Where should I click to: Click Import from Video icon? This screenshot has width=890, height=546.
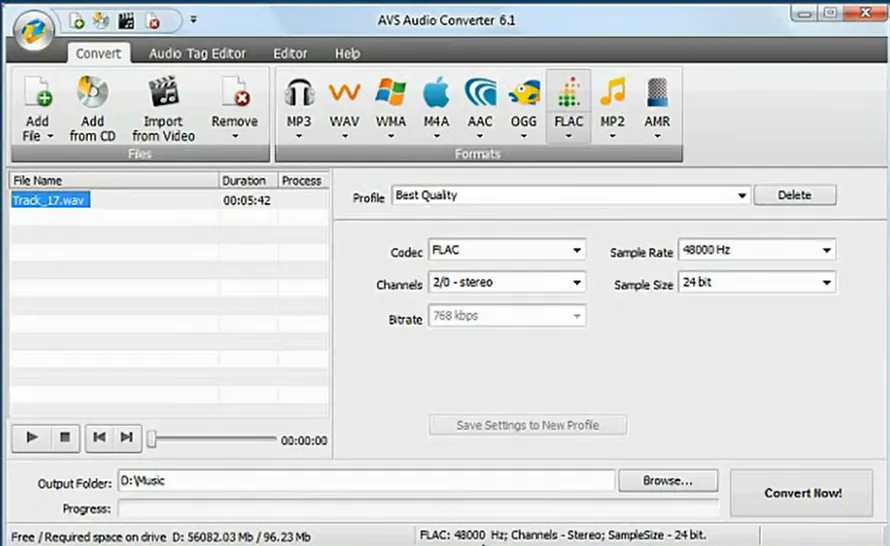click(163, 94)
